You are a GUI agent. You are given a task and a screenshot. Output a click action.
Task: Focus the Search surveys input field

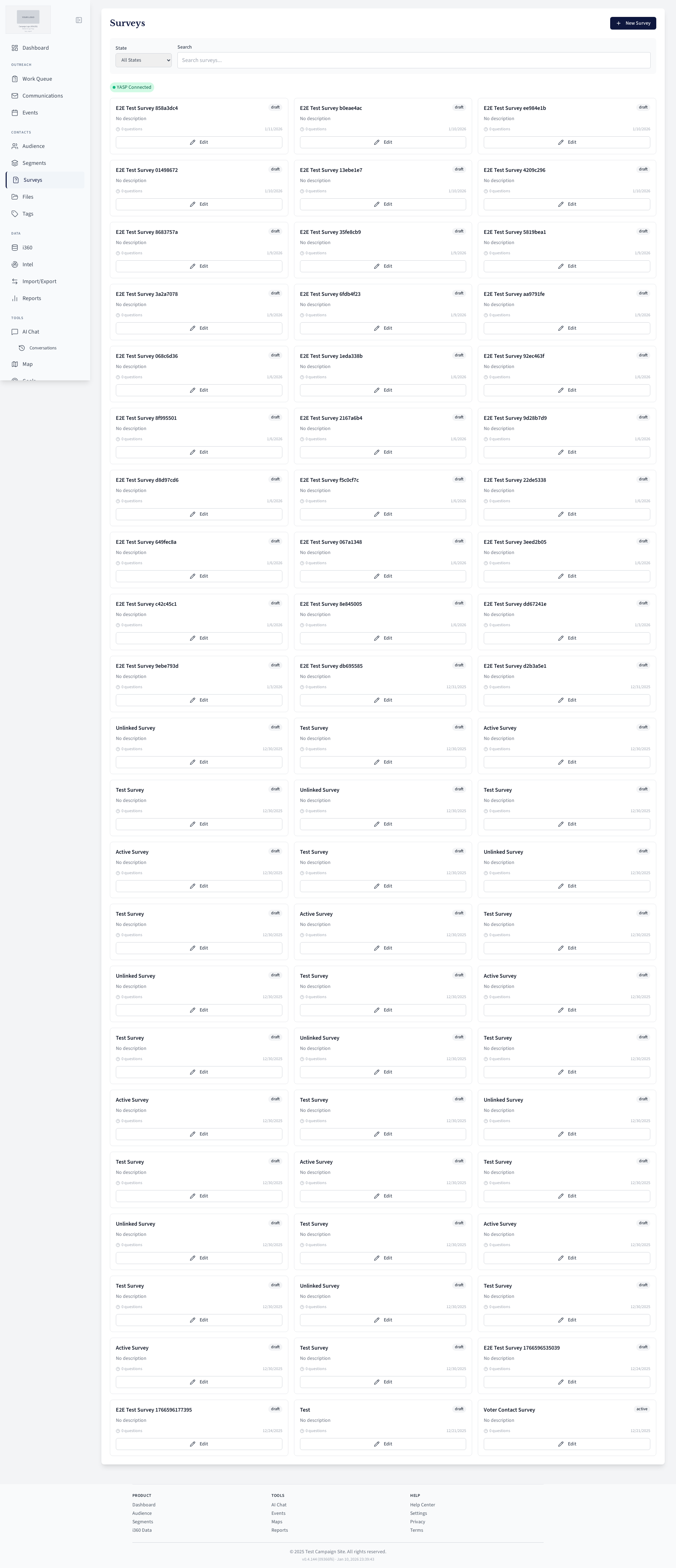414,60
